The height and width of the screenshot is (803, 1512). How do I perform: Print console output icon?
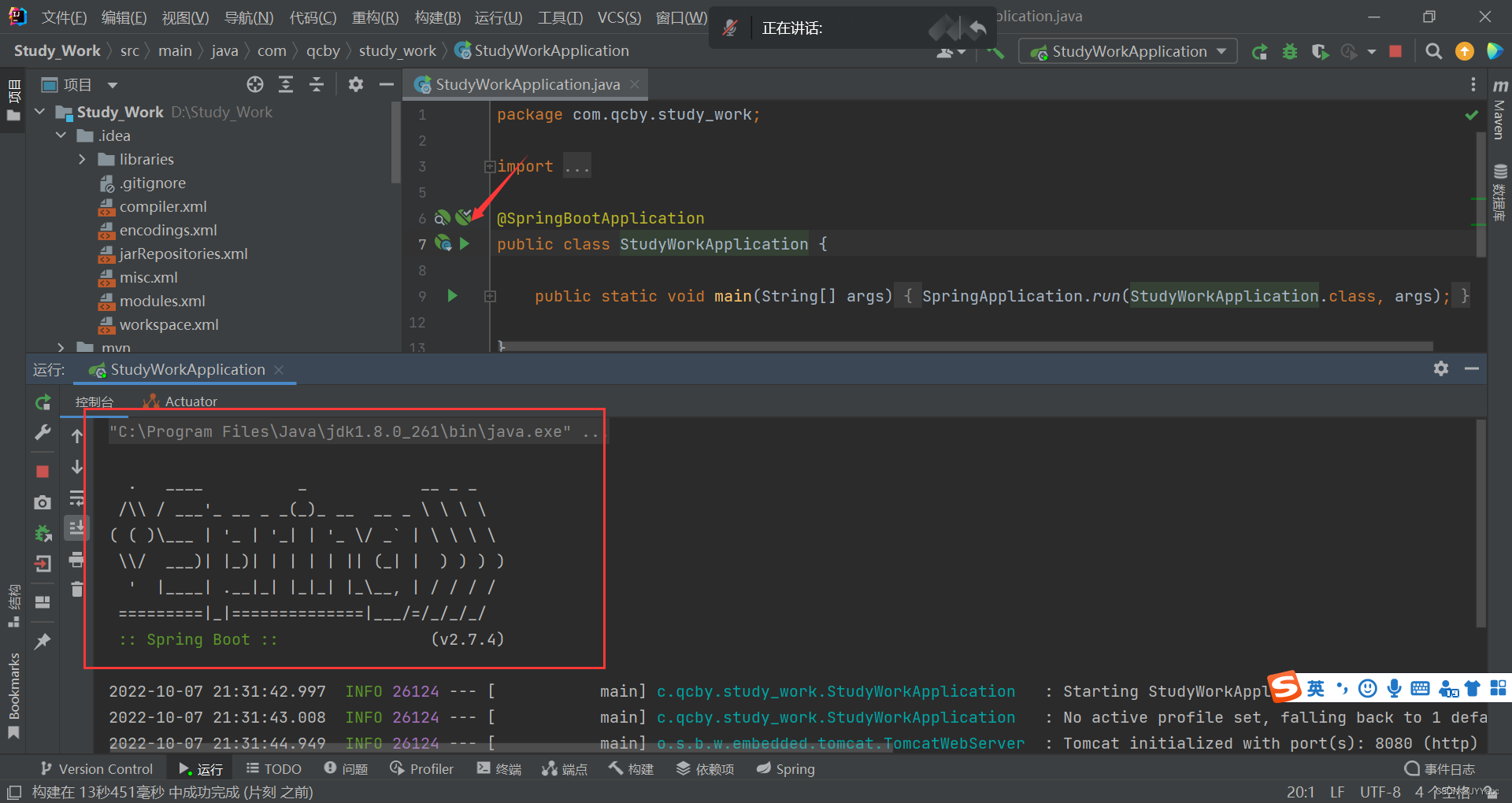coord(76,560)
